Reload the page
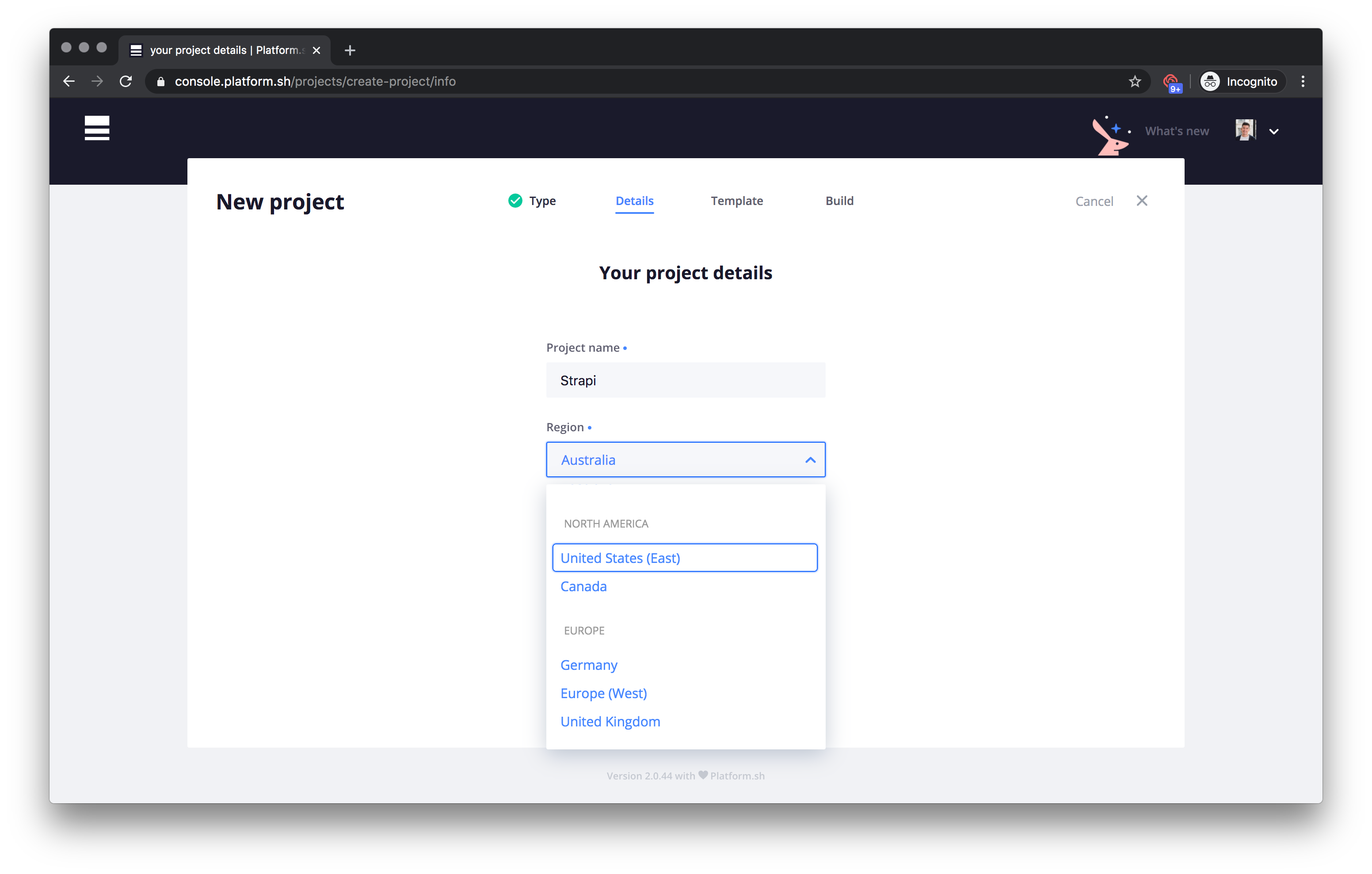Viewport: 1372px width, 874px height. pyautogui.click(x=126, y=81)
